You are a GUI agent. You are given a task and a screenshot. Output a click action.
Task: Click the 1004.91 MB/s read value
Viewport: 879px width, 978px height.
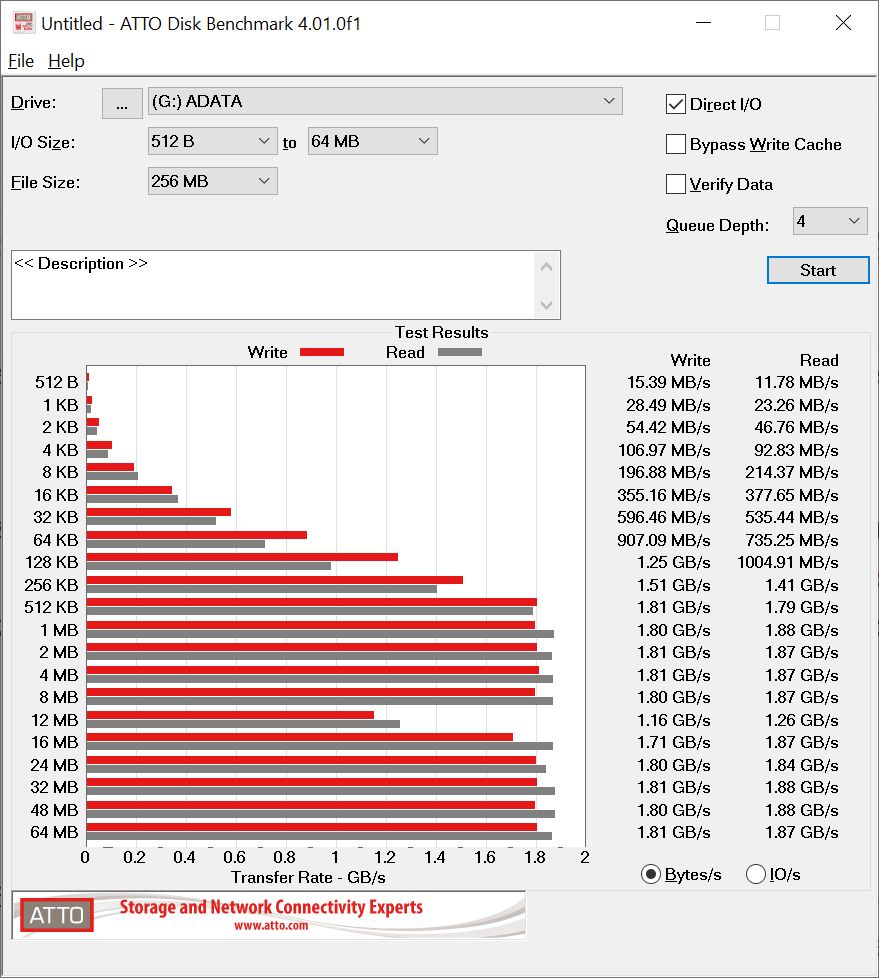[787, 563]
